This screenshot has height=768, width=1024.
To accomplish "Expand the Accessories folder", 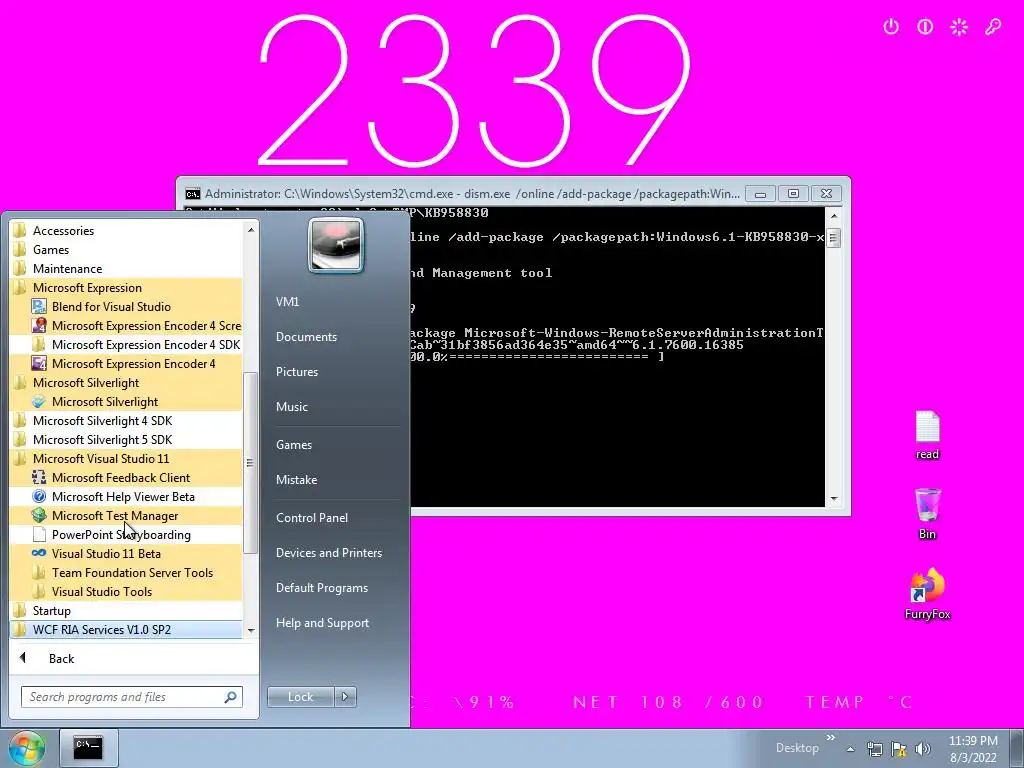I will pos(125,231).
